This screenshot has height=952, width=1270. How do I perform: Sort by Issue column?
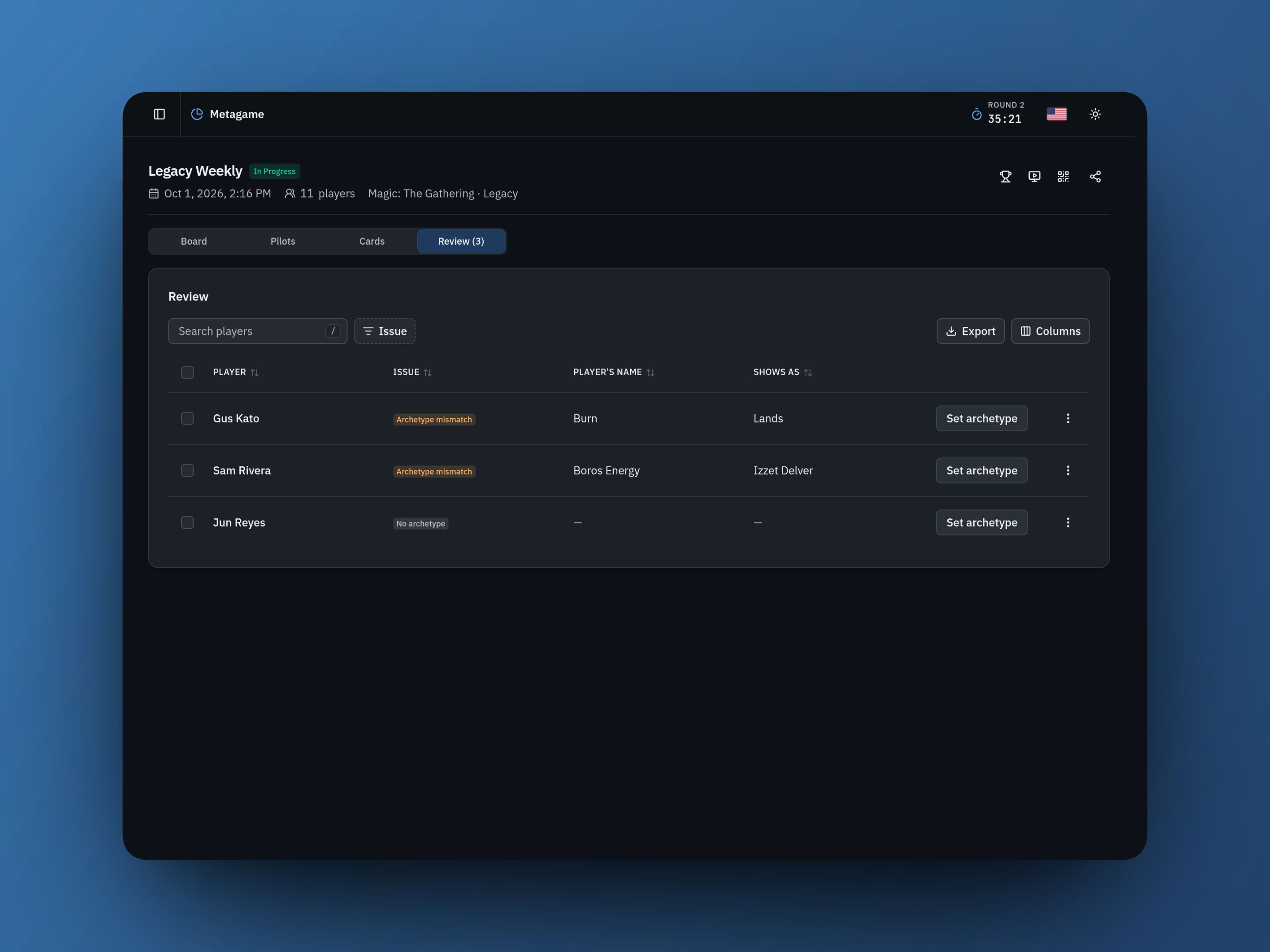(412, 372)
